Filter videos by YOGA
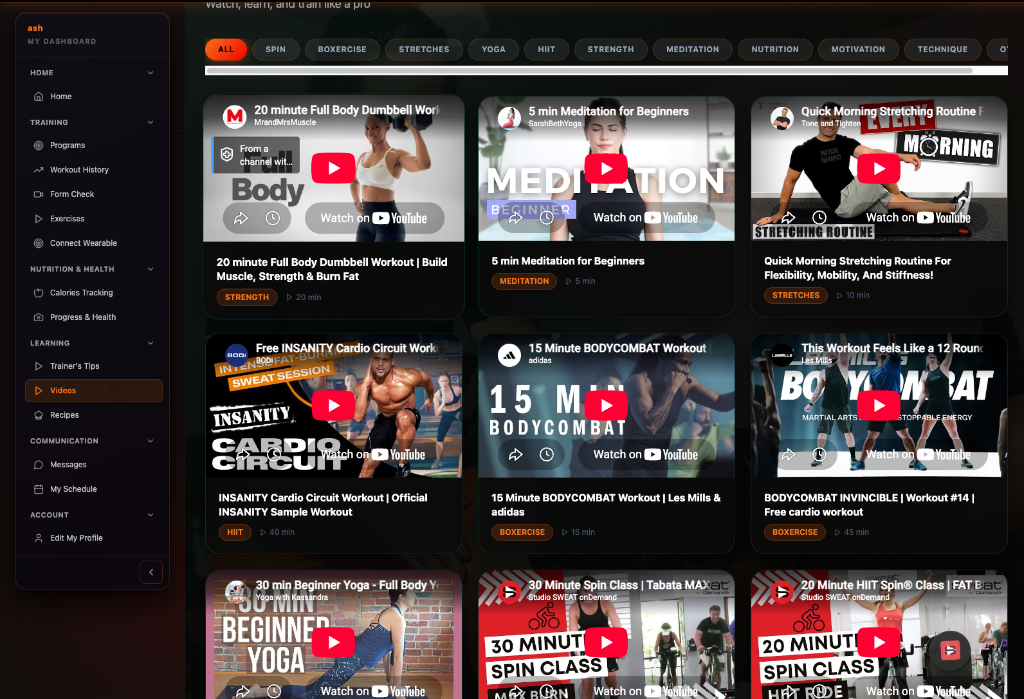This screenshot has width=1024, height=699. (494, 49)
